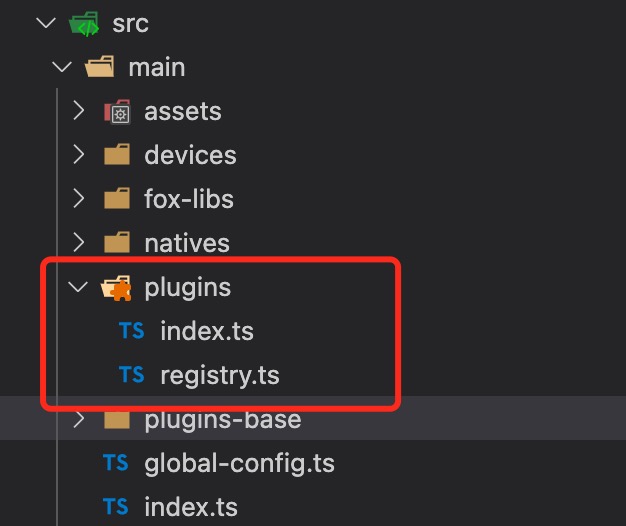Click the plugins puzzle folder icon

click(117, 288)
